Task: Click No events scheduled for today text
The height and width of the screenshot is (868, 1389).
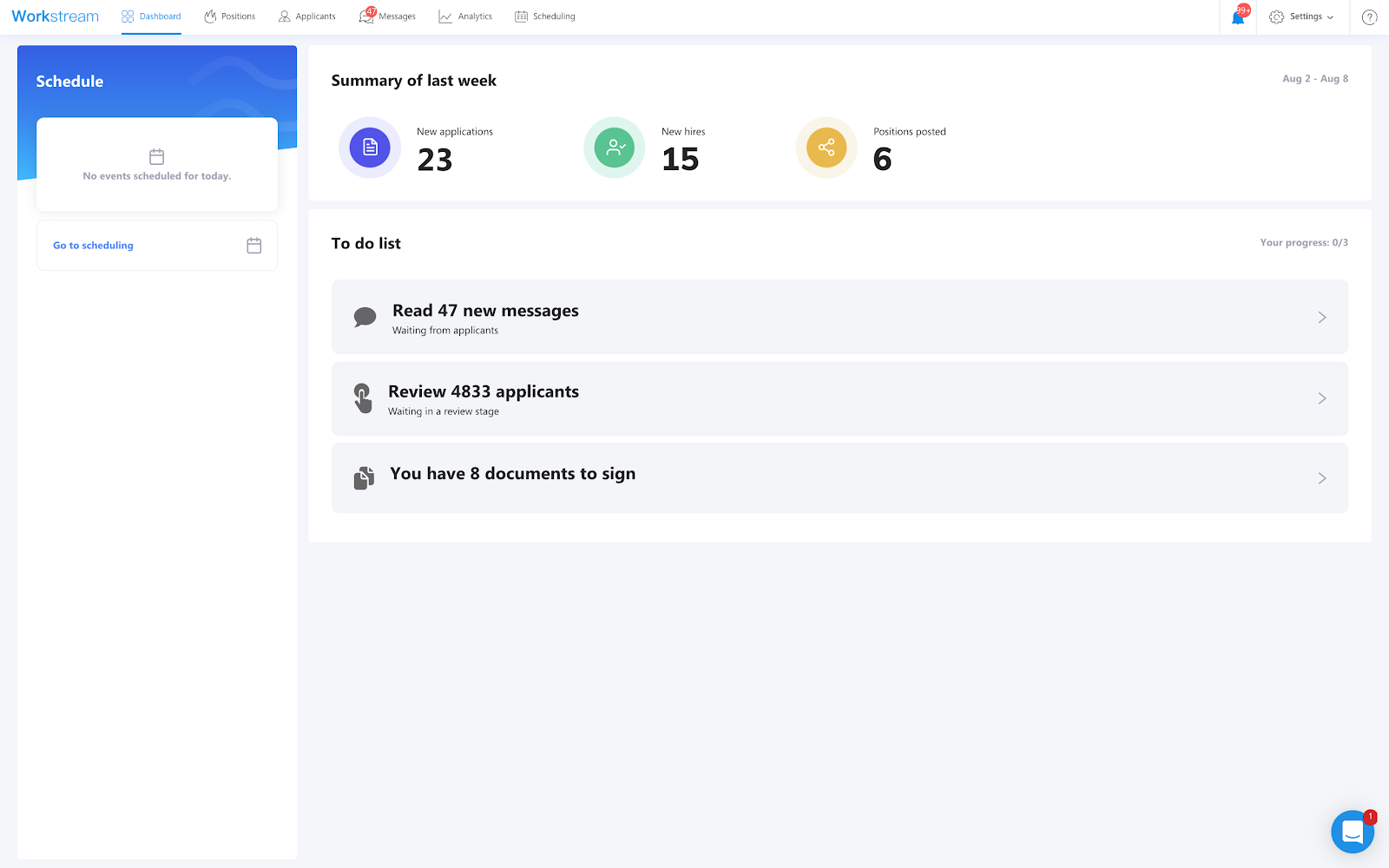Action: pyautogui.click(x=157, y=176)
